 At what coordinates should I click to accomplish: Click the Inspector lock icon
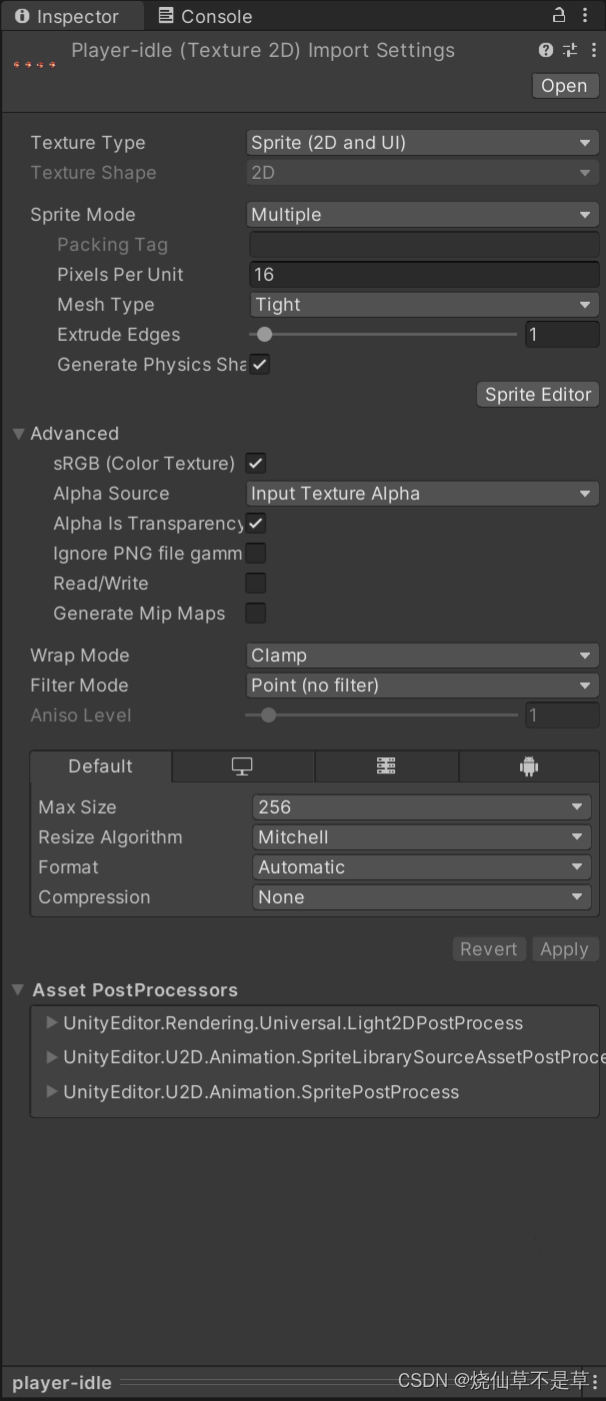559,15
